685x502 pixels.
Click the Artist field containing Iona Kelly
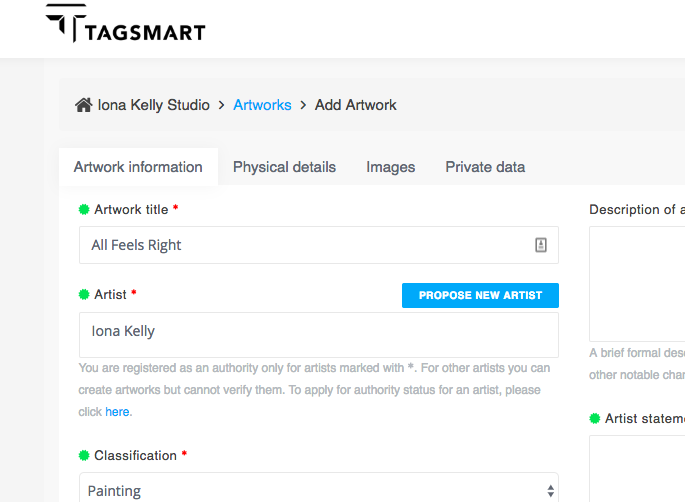tap(318, 334)
